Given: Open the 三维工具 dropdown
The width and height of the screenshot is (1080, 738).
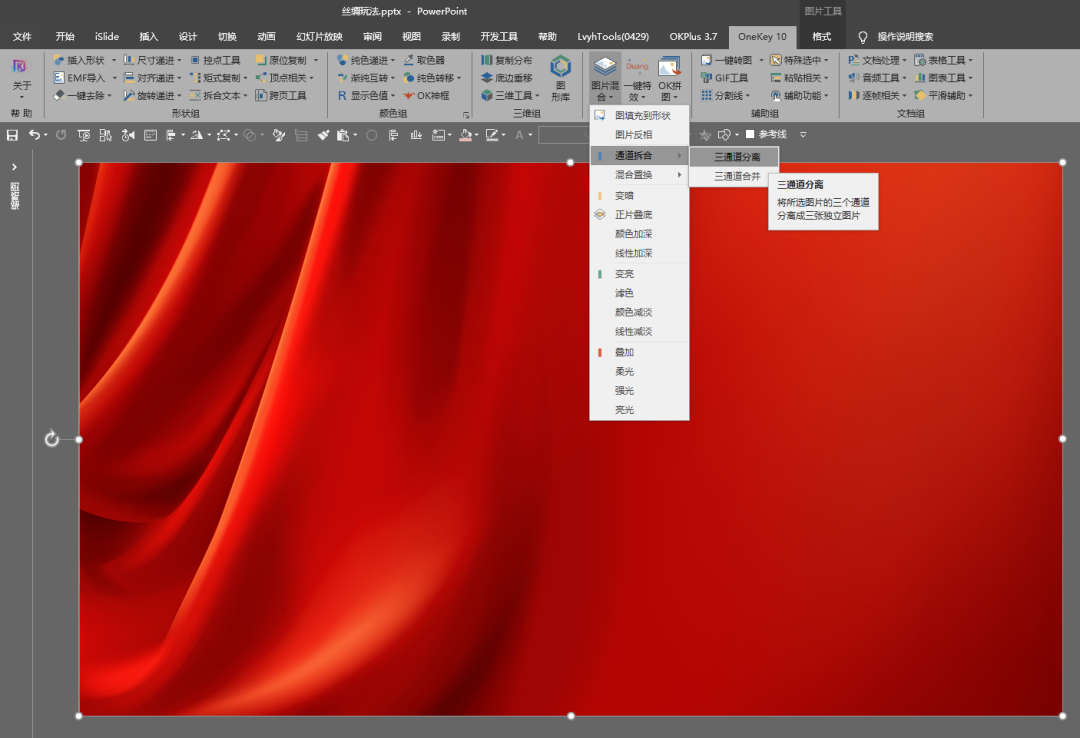Looking at the screenshot, I should (x=537, y=96).
